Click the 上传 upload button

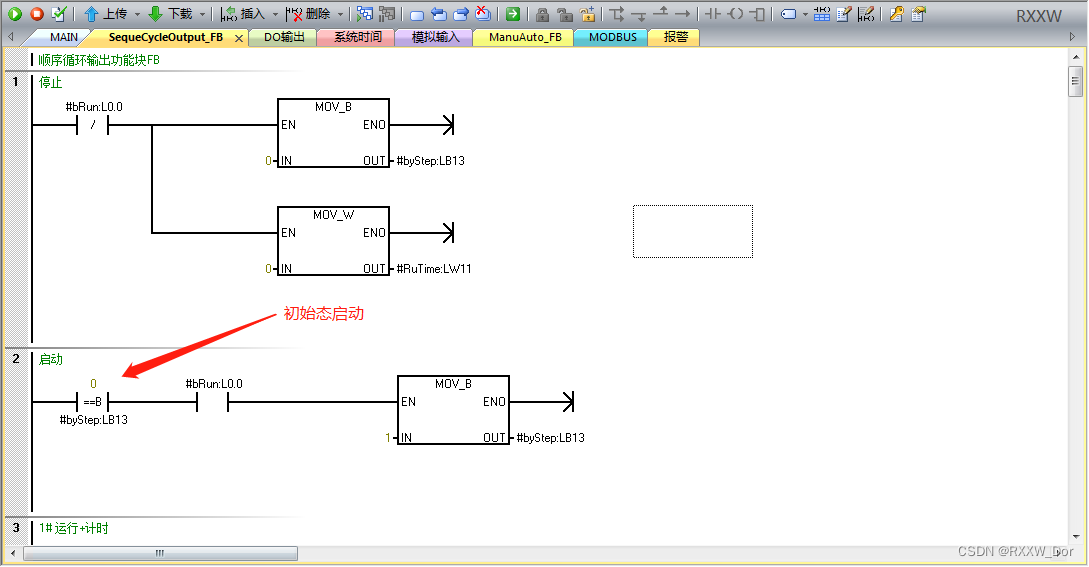coord(106,13)
